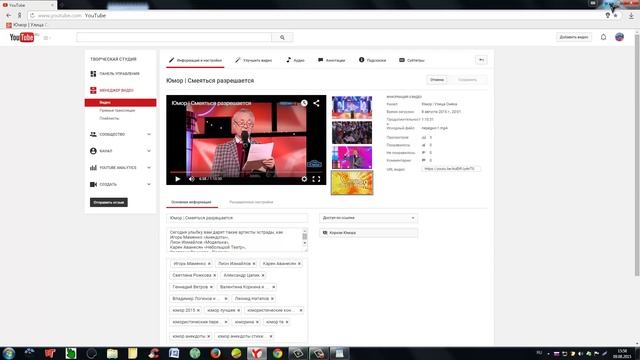The width and height of the screenshot is (640, 360).
Task: Enter fullscreen in video player
Action: tap(316, 179)
